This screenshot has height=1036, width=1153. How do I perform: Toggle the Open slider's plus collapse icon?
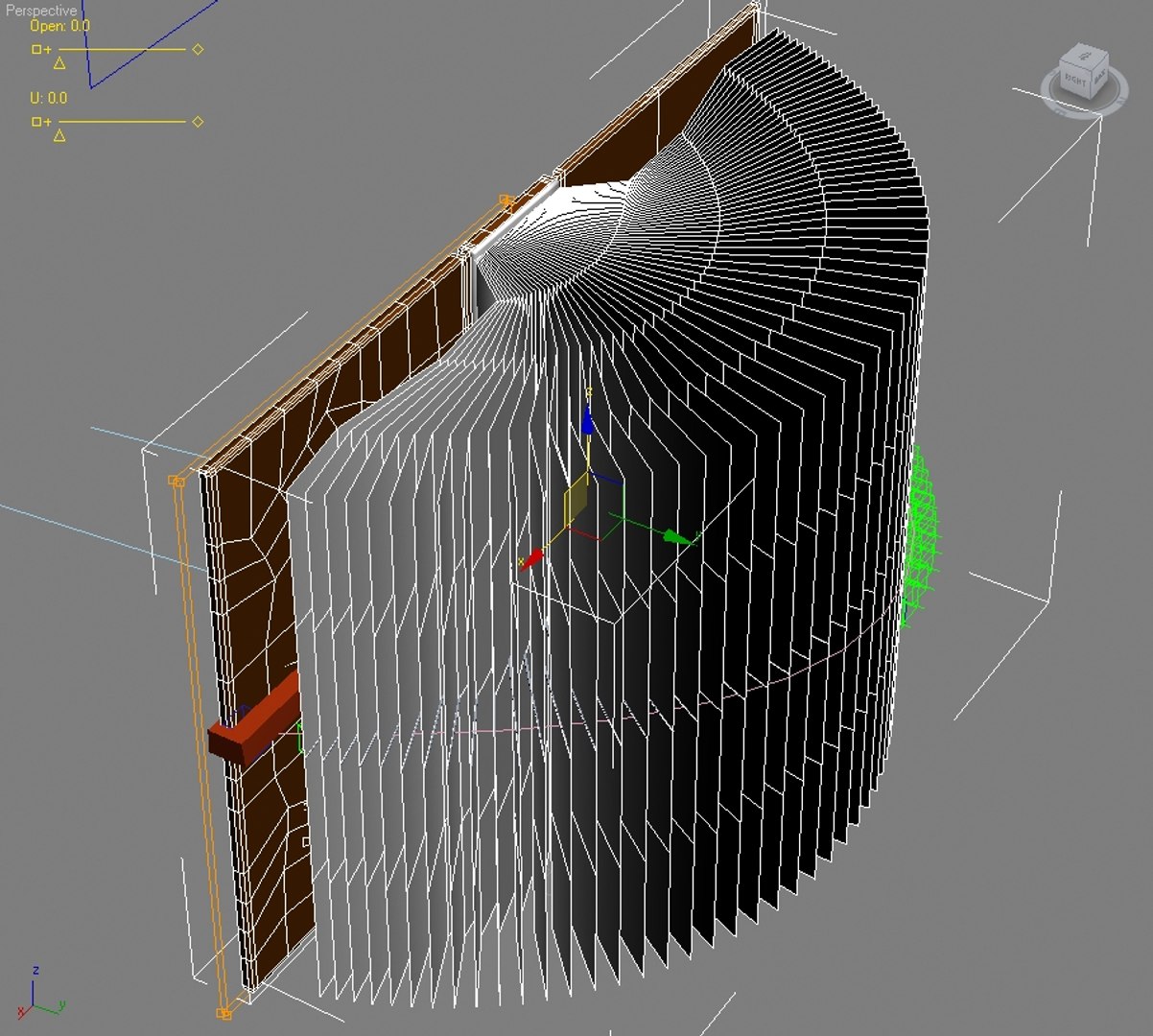(47, 49)
